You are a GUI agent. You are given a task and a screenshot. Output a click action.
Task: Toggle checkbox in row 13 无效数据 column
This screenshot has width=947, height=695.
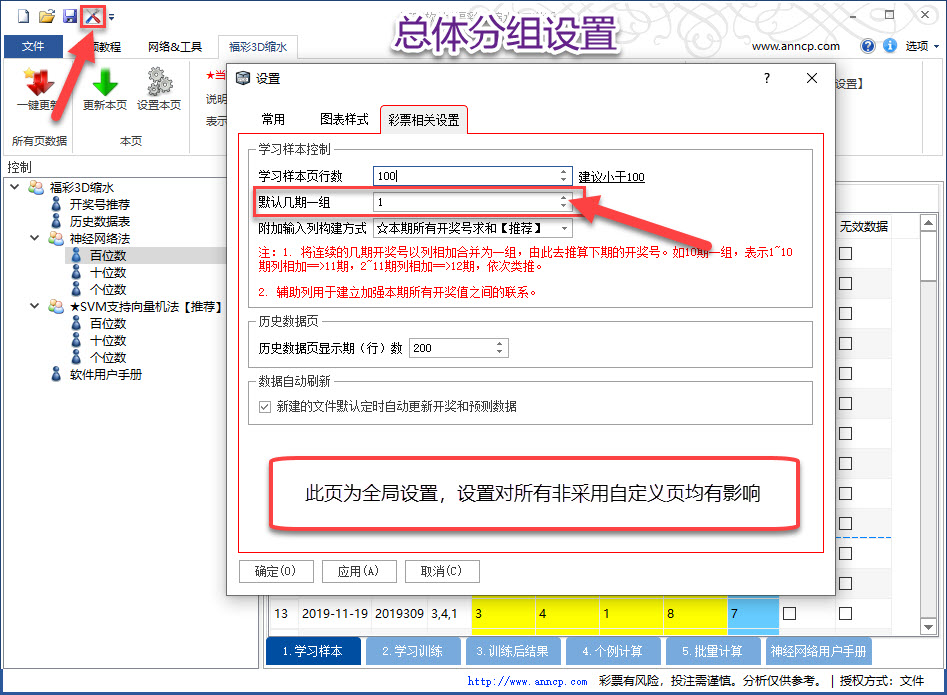click(846, 613)
